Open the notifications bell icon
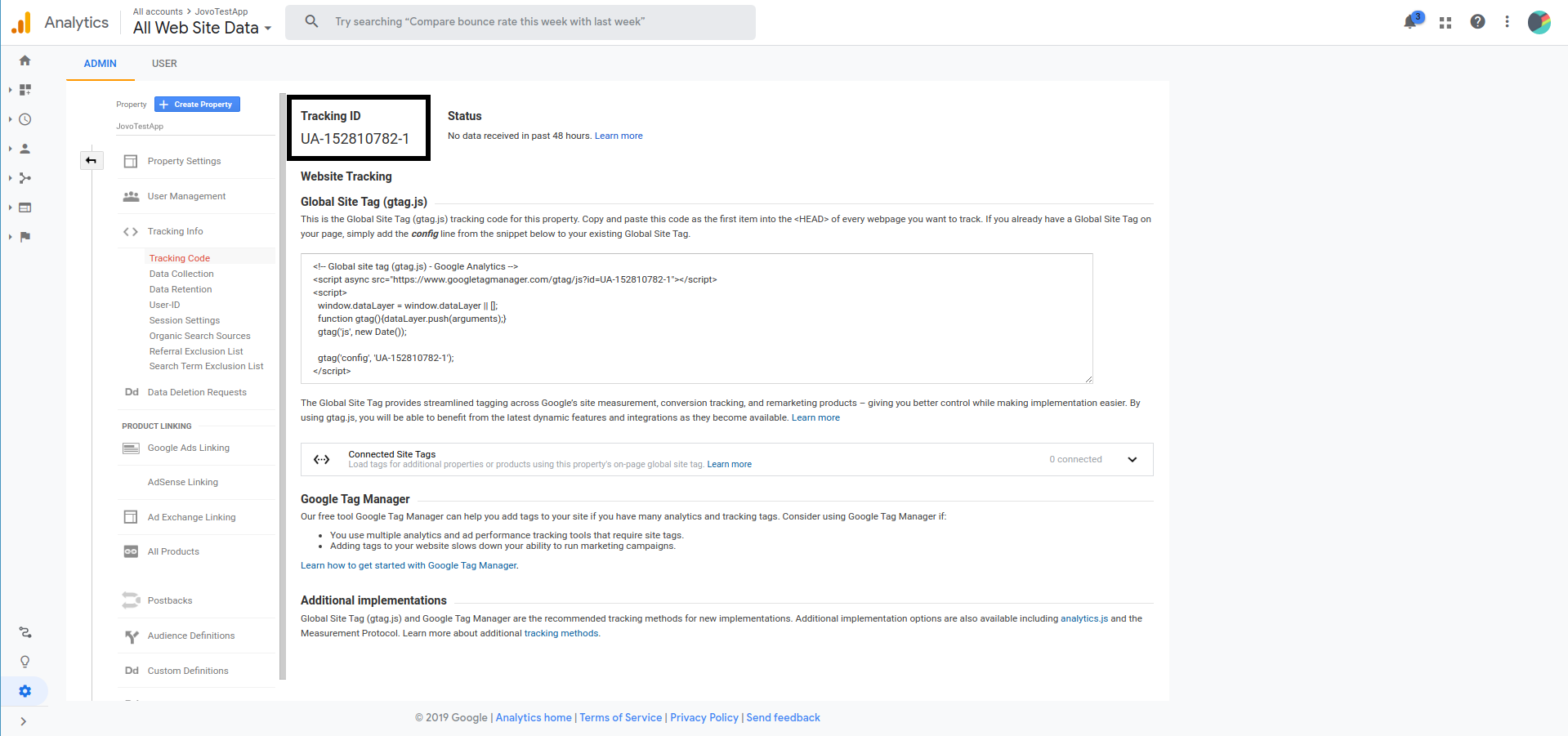 1411,22
